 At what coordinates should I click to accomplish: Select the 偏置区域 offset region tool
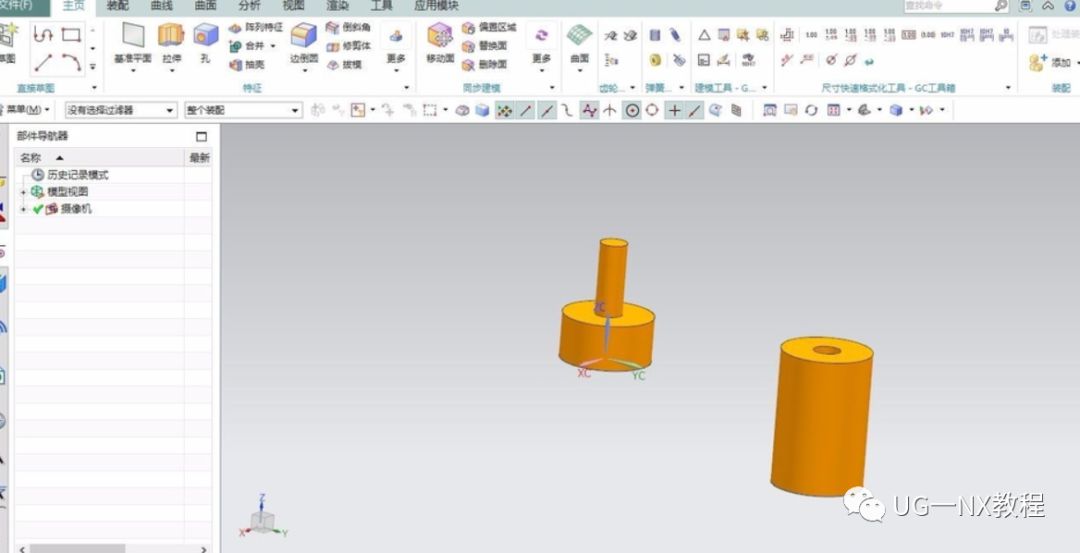(x=489, y=28)
